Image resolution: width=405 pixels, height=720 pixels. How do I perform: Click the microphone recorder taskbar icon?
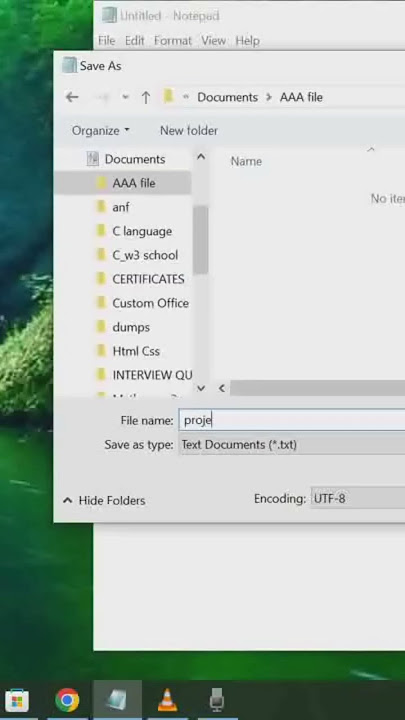[x=217, y=701]
